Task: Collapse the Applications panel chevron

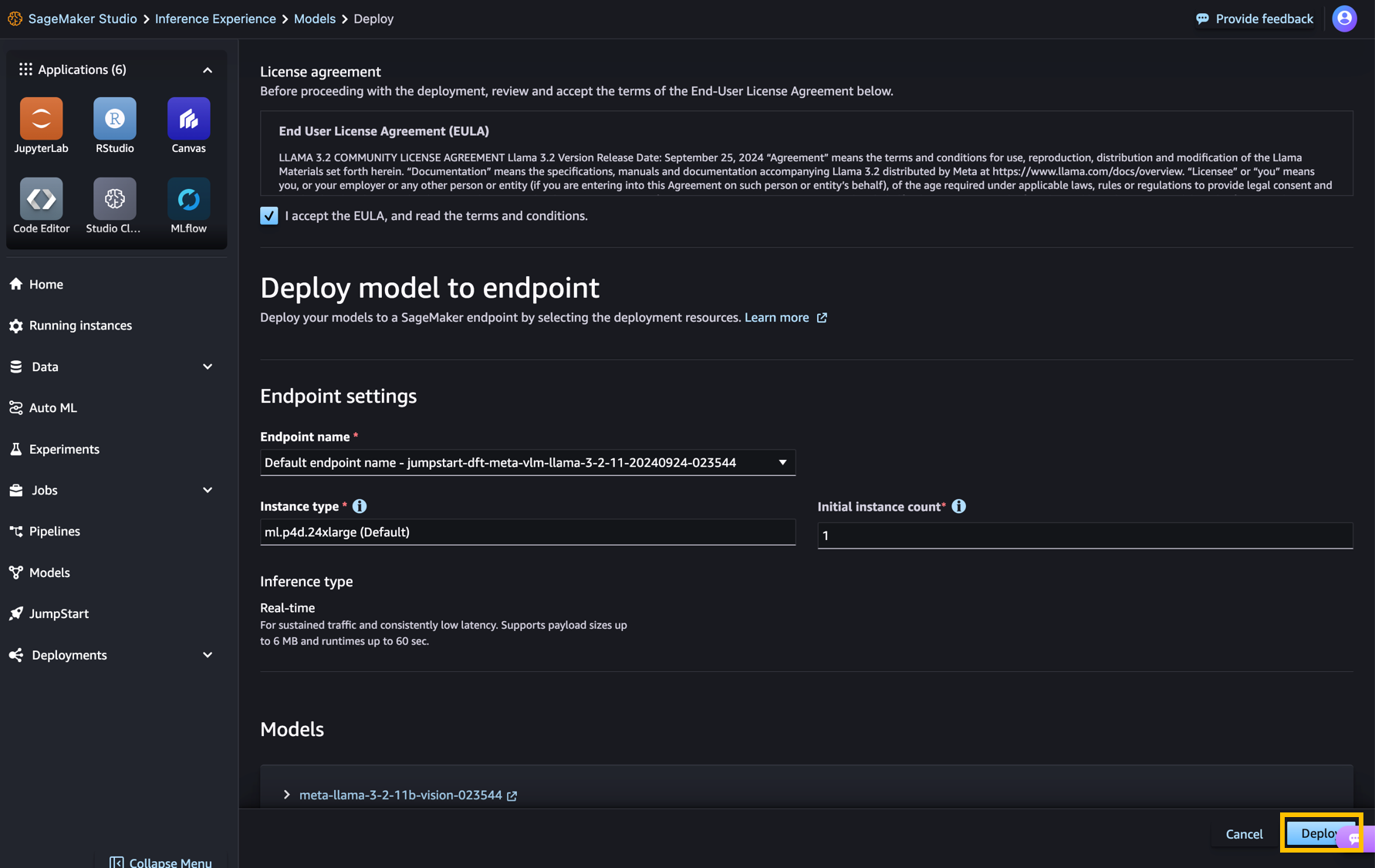Action: tap(208, 70)
